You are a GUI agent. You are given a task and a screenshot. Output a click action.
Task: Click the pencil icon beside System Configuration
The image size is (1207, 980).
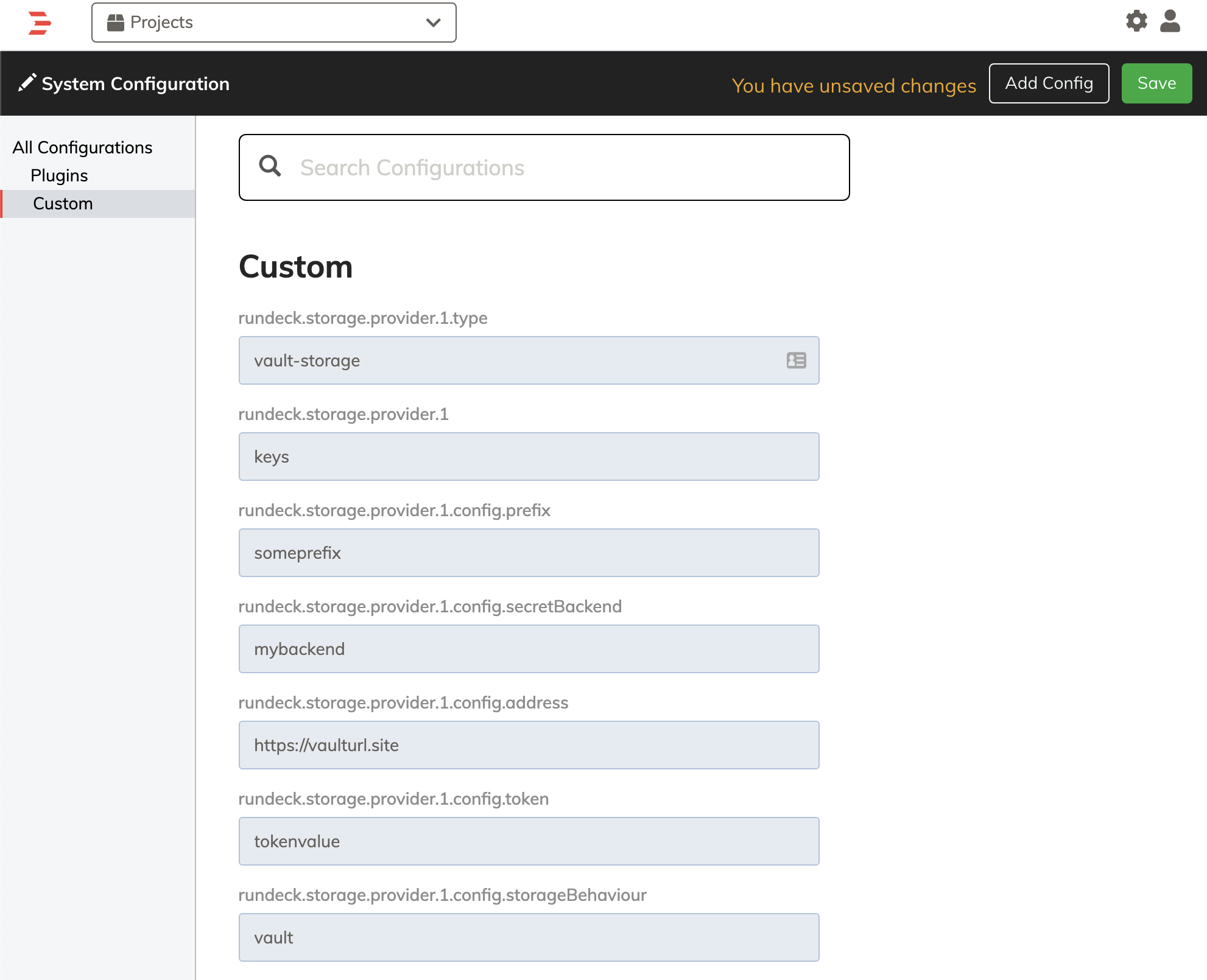tap(27, 83)
